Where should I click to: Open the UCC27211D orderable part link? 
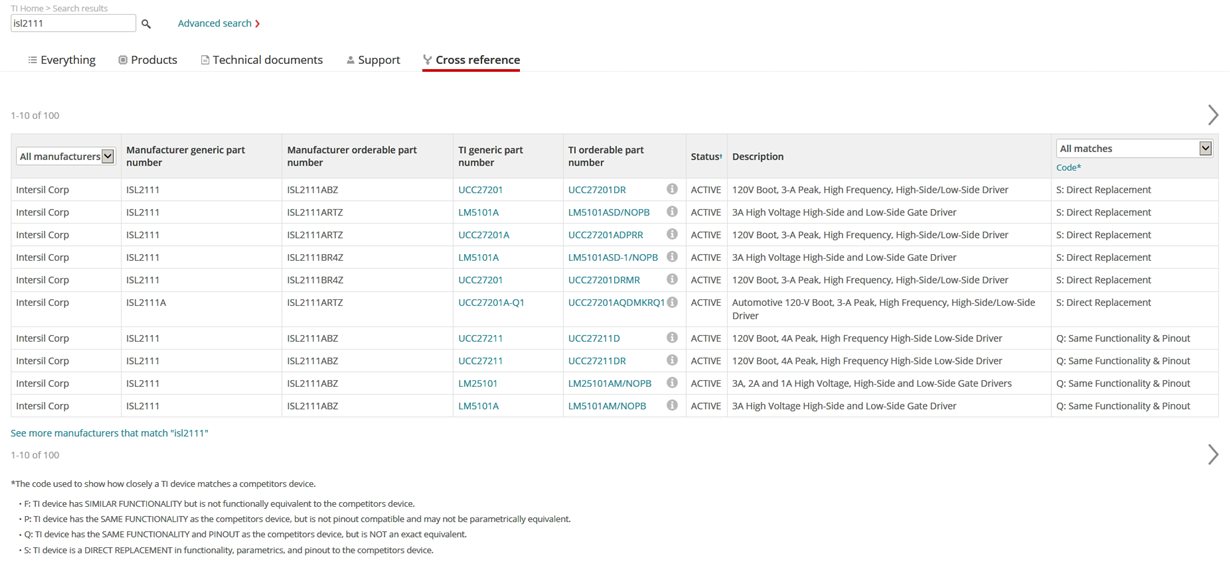tap(594, 338)
